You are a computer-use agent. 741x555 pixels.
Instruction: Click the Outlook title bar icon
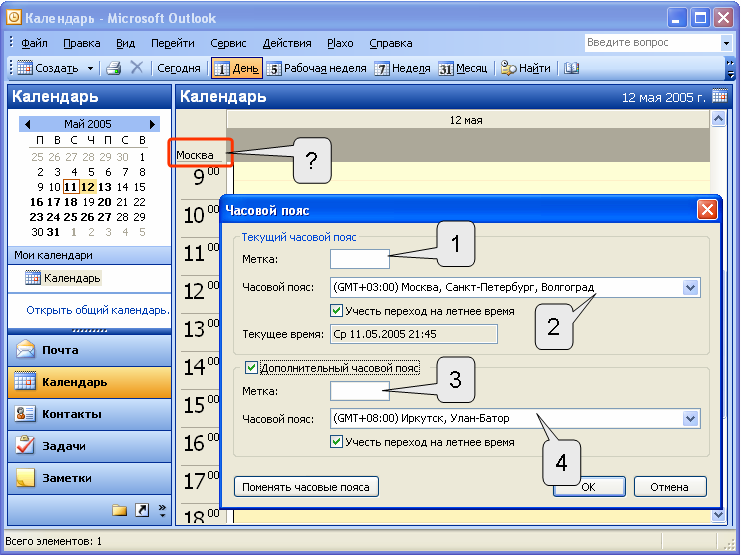[14, 18]
